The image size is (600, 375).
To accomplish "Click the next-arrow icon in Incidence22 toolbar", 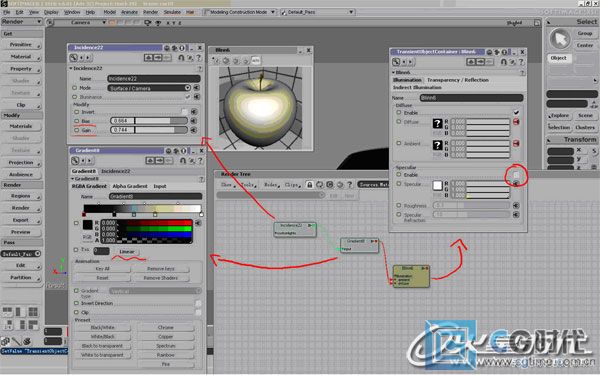I will click(88, 58).
